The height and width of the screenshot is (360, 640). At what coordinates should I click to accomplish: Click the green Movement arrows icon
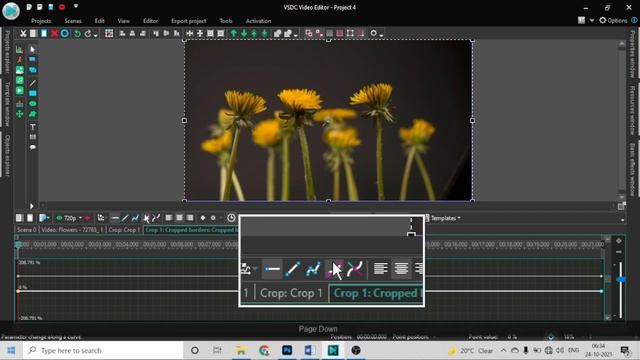[19, 114]
